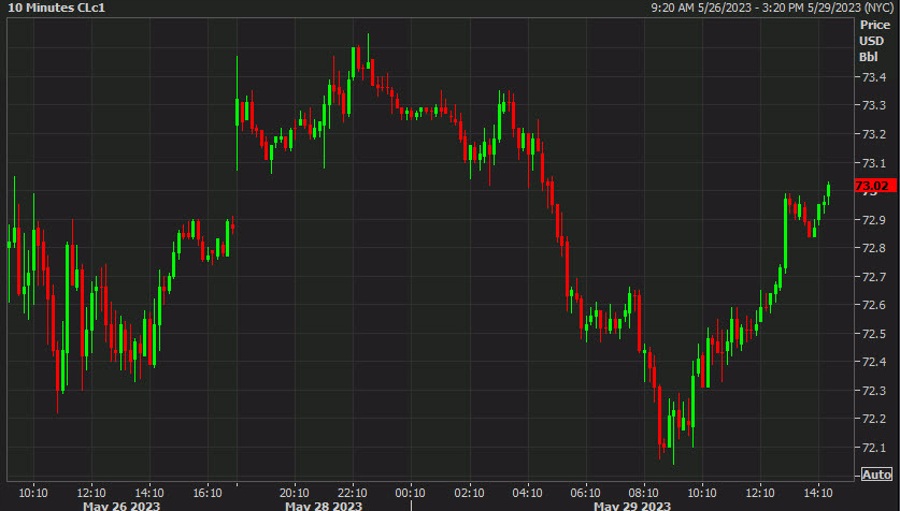
Task: Click the May 29 2023 date label
Action: pos(632,506)
